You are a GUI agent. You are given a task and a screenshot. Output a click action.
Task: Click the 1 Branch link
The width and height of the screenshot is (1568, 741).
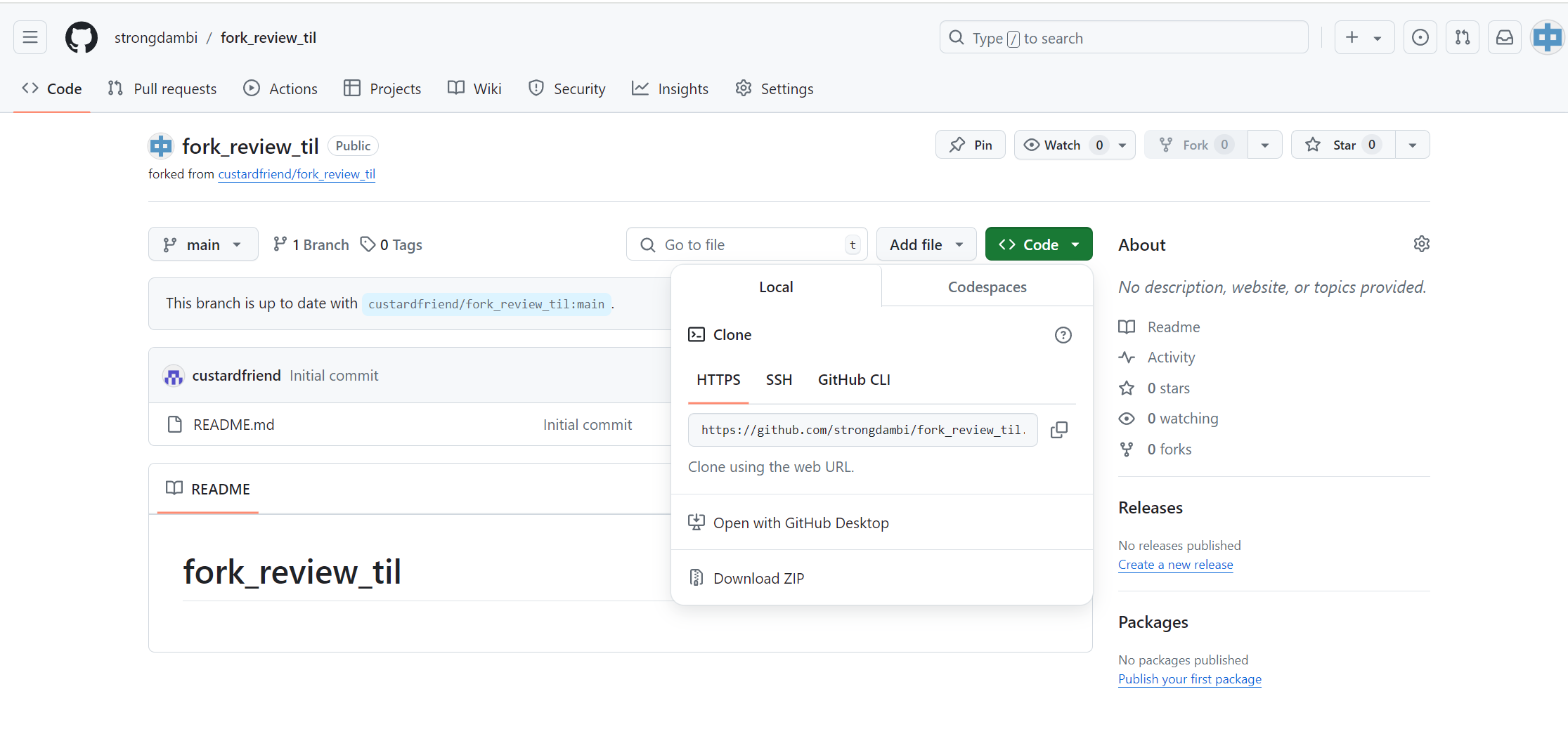click(x=311, y=244)
